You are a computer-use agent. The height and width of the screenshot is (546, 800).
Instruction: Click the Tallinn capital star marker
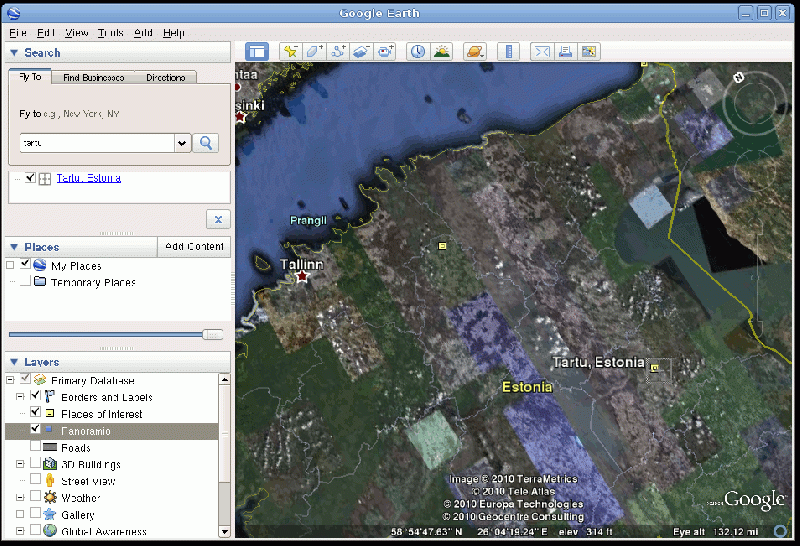302,277
